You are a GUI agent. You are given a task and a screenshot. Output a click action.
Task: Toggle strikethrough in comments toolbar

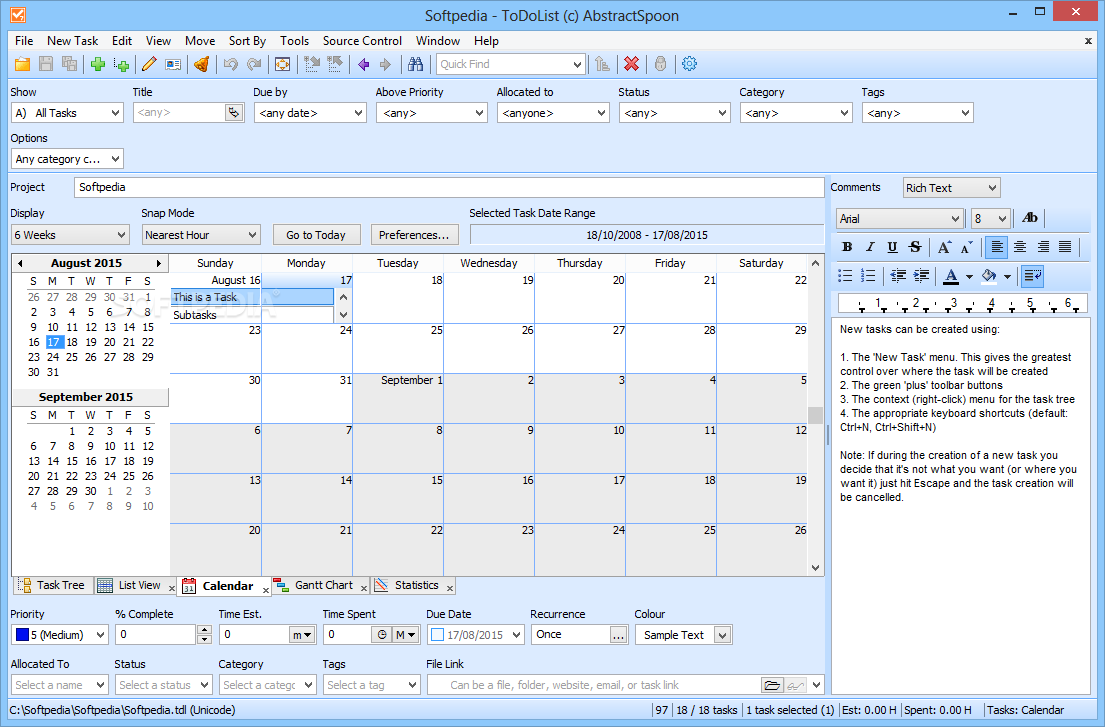point(915,247)
